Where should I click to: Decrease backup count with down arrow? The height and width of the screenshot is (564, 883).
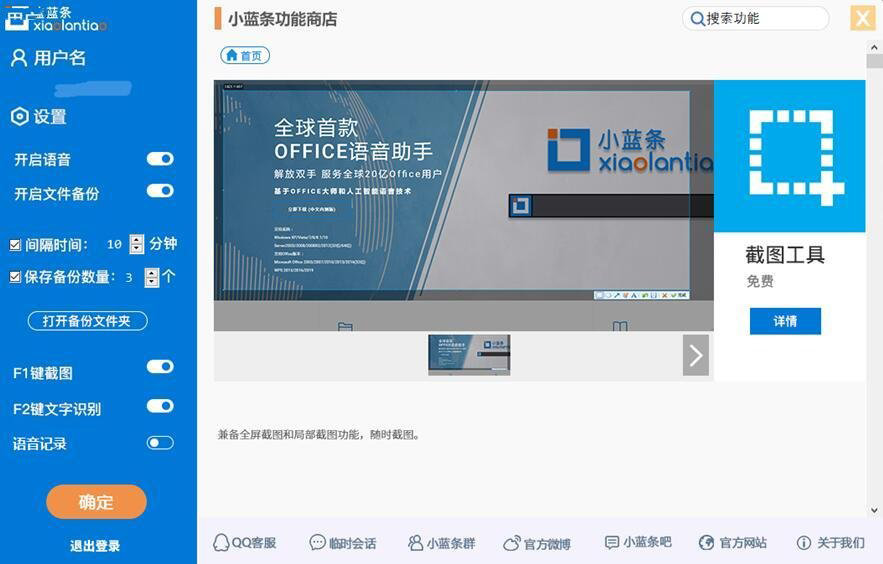151,282
